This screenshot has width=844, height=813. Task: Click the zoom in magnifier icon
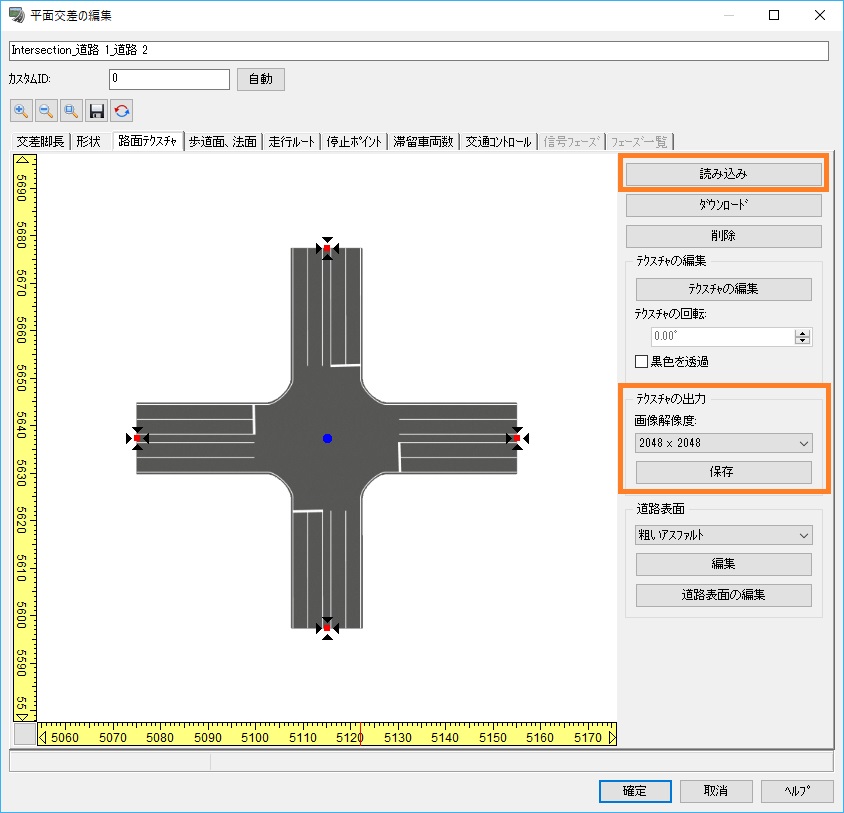tap(21, 111)
